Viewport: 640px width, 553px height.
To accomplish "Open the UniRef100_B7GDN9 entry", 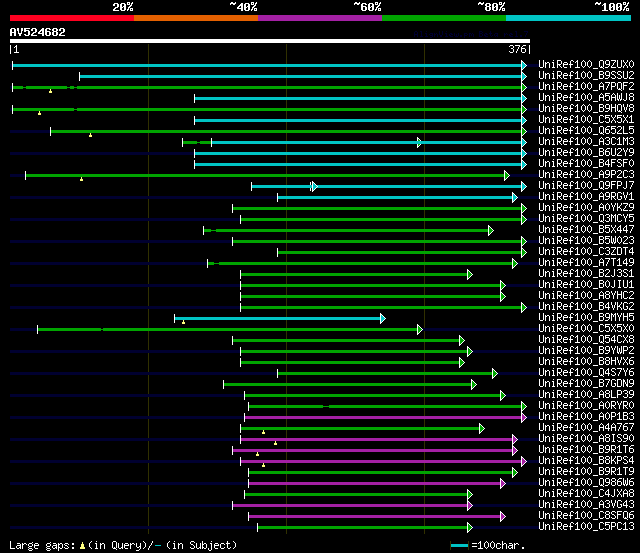I will tap(586, 384).
